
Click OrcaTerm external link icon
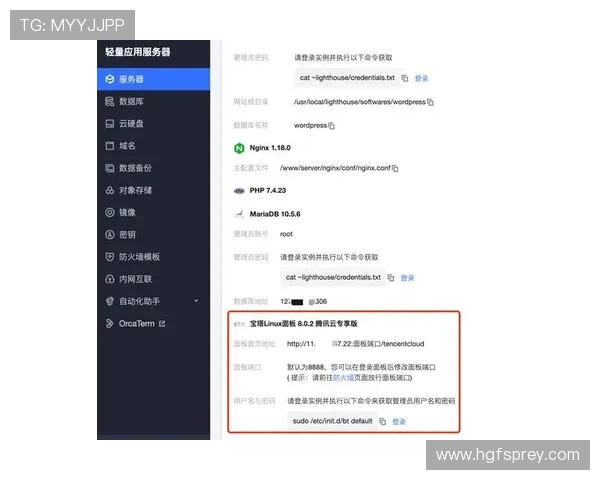point(162,324)
